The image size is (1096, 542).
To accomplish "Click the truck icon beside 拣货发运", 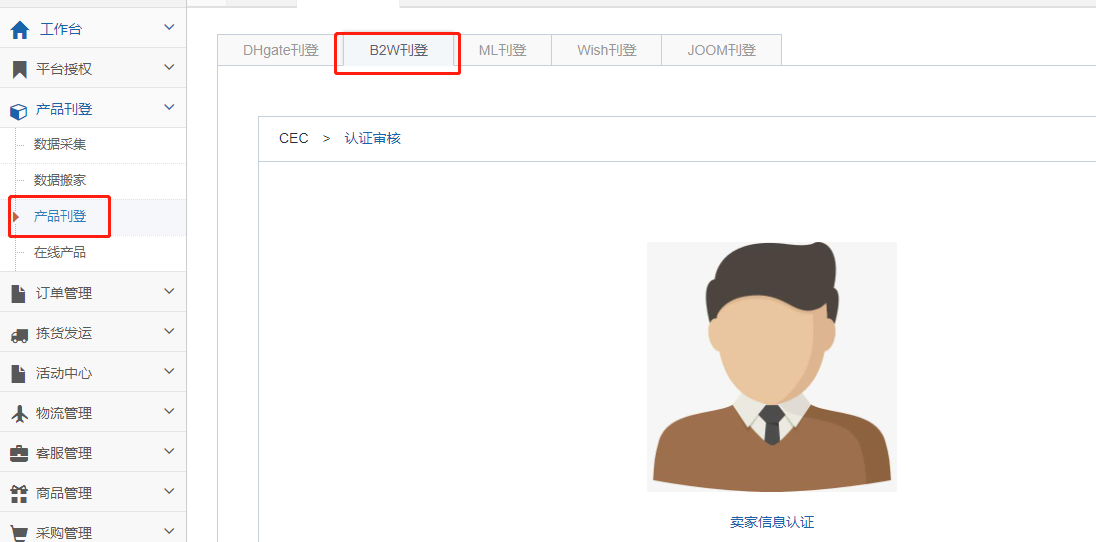I will click(20, 334).
